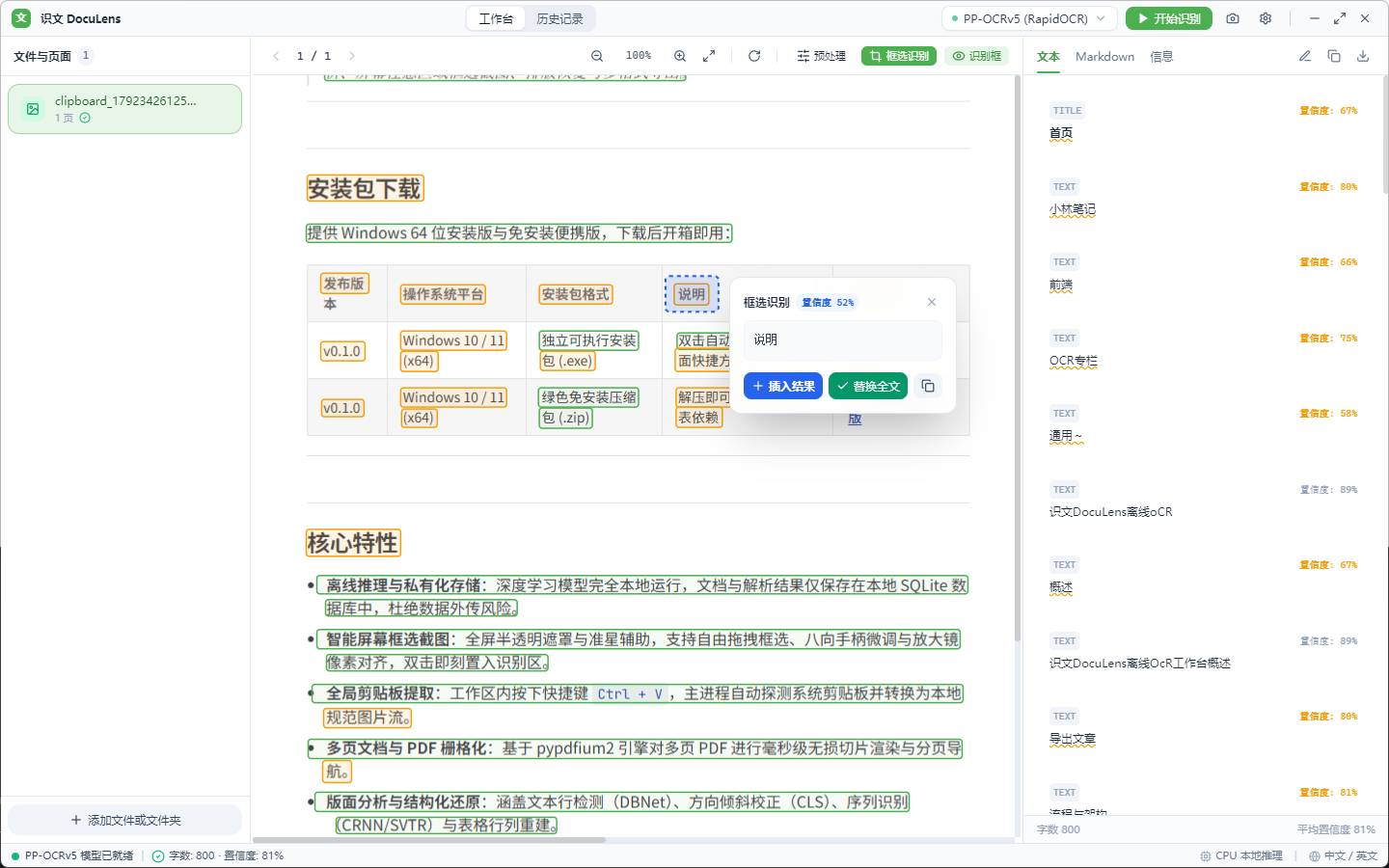Start OCR with 开始识别 button
The height and width of the screenshot is (868, 1389).
tap(1169, 18)
